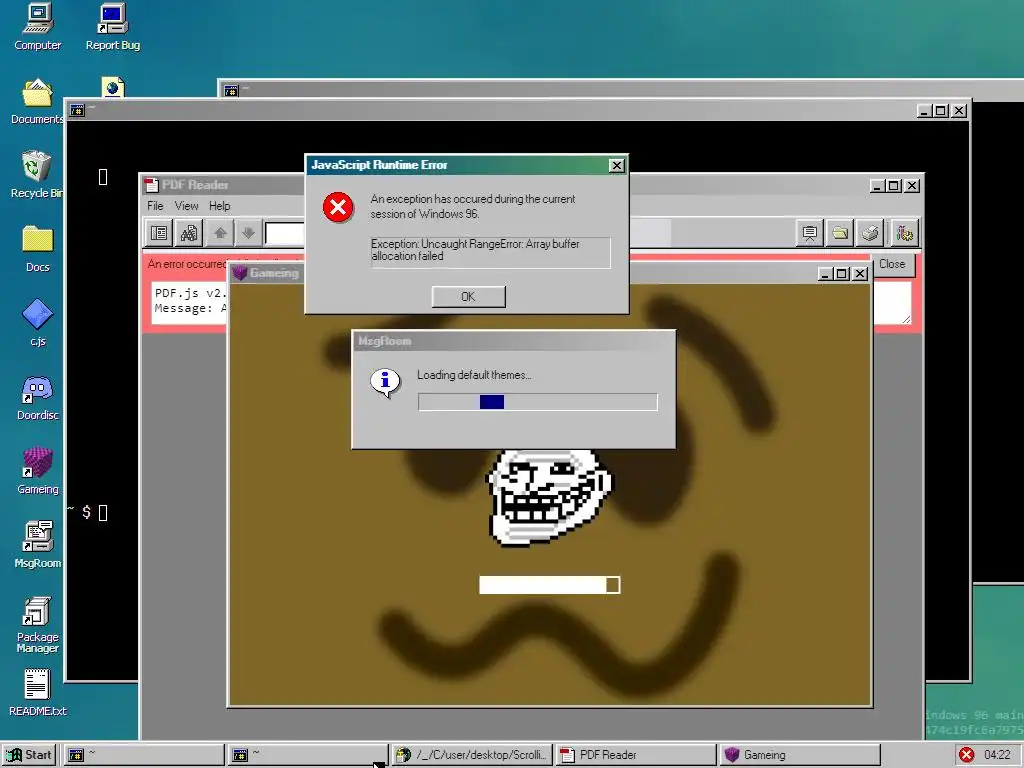Switch to PDF Reader from the taskbar

coord(636,755)
